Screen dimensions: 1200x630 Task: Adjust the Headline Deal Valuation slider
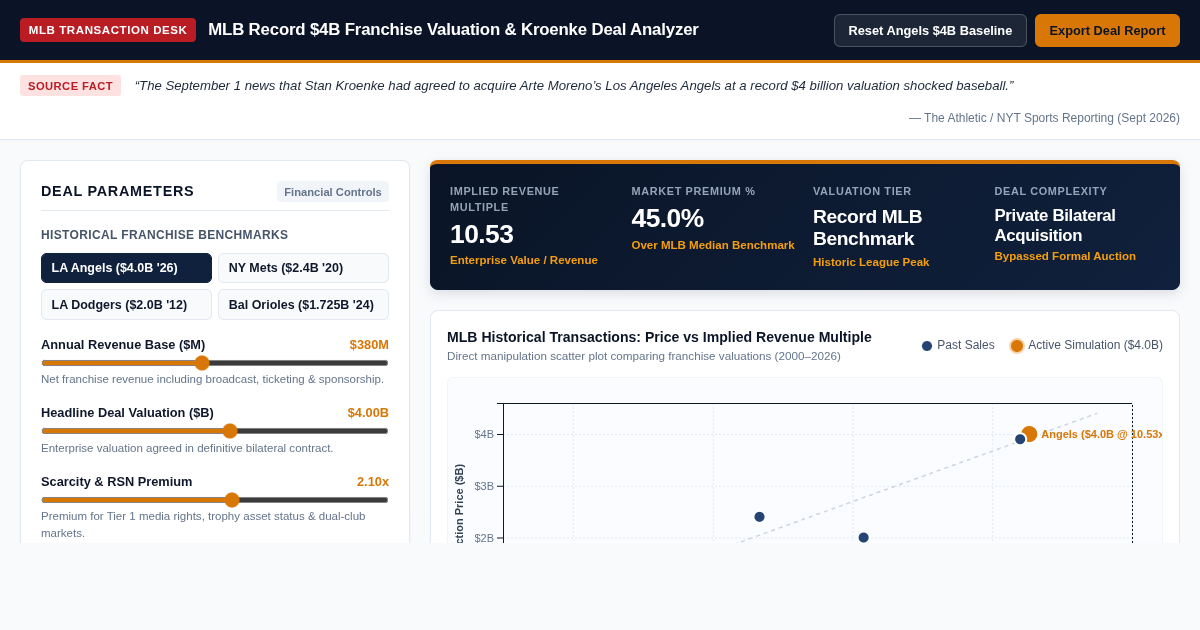[215, 431]
